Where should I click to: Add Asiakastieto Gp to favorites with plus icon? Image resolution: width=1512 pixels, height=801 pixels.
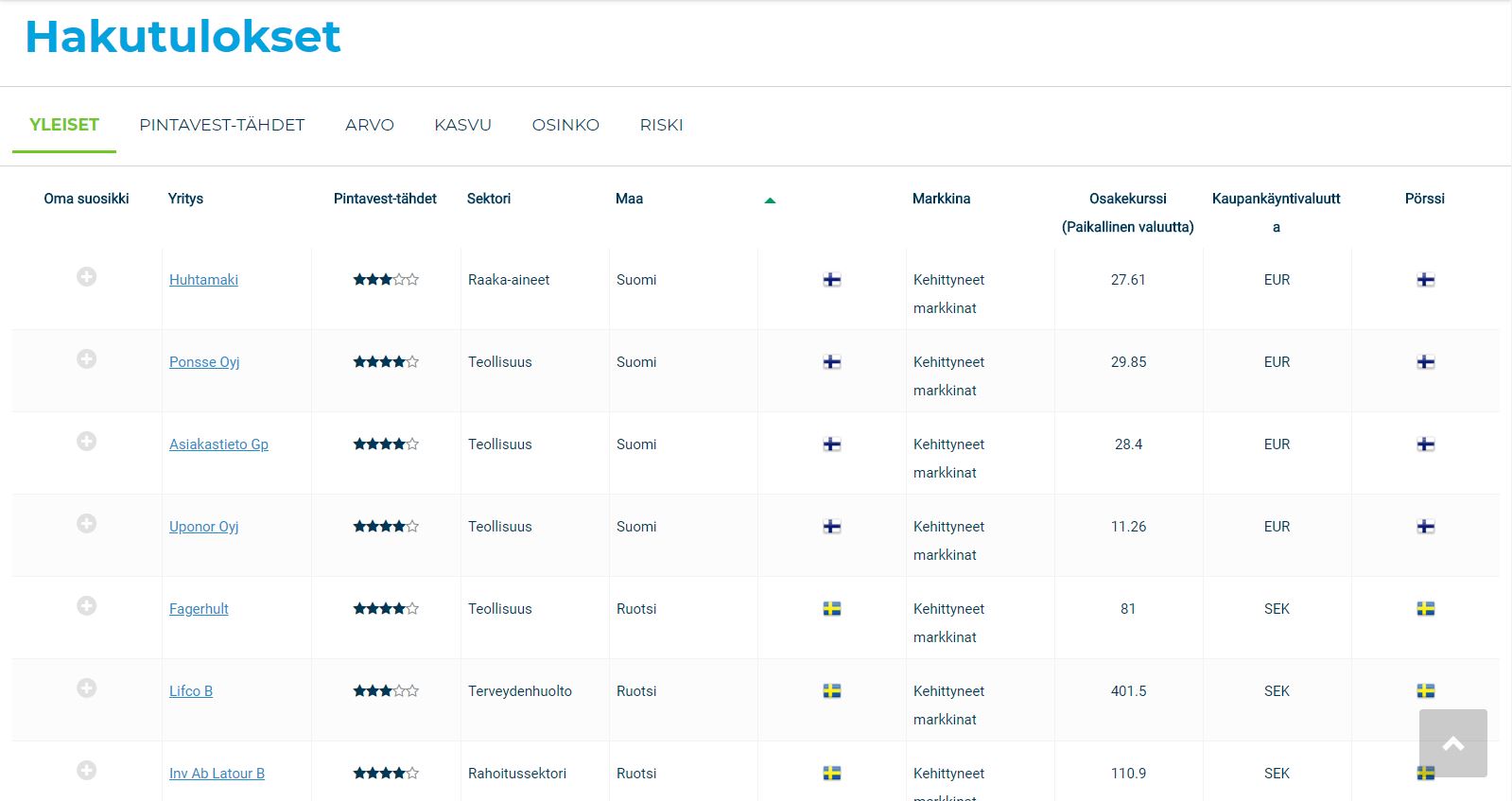(x=86, y=441)
